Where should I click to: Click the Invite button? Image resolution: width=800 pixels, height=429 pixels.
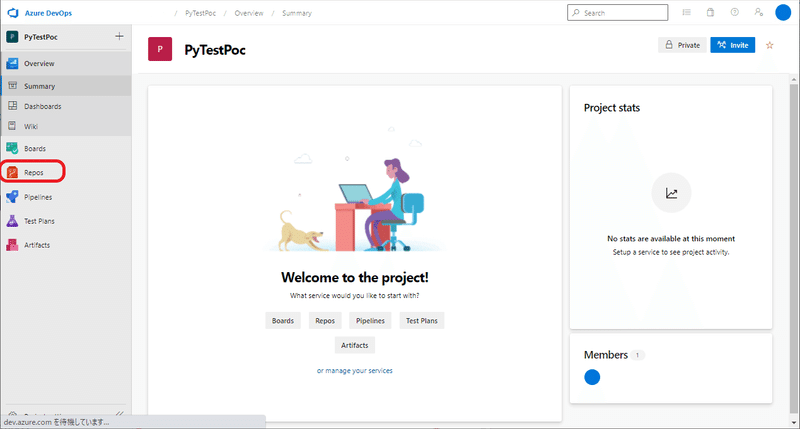click(733, 45)
